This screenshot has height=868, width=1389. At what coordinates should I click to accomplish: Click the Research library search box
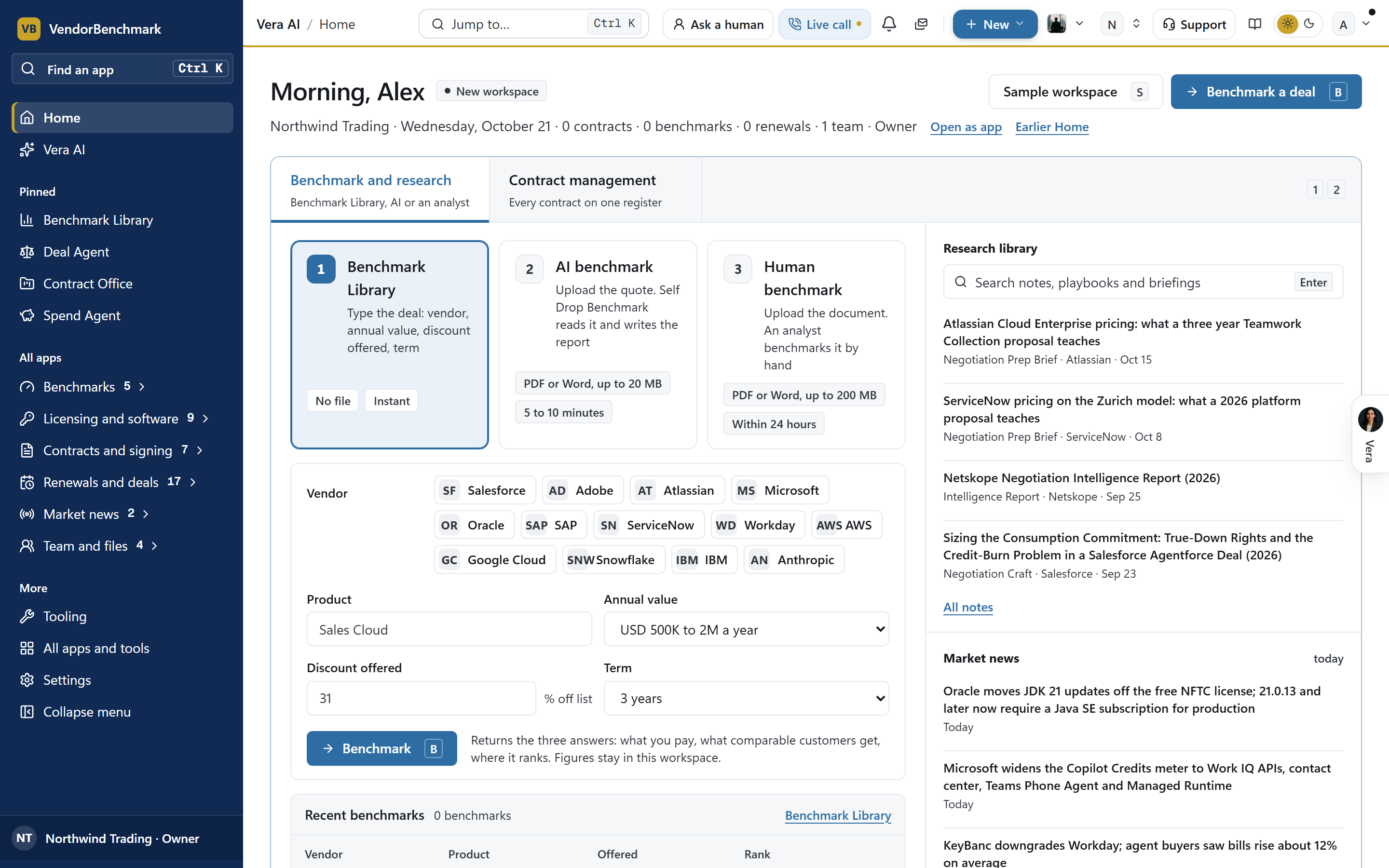tap(1143, 282)
